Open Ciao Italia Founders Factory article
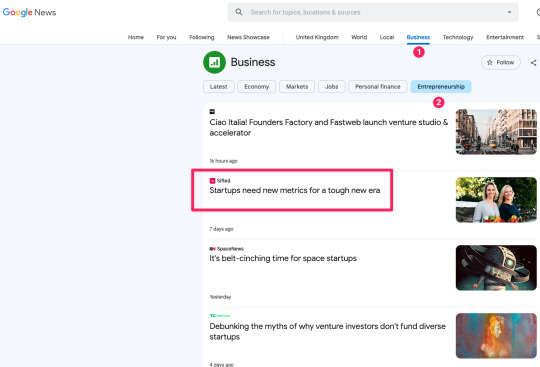 (329, 127)
